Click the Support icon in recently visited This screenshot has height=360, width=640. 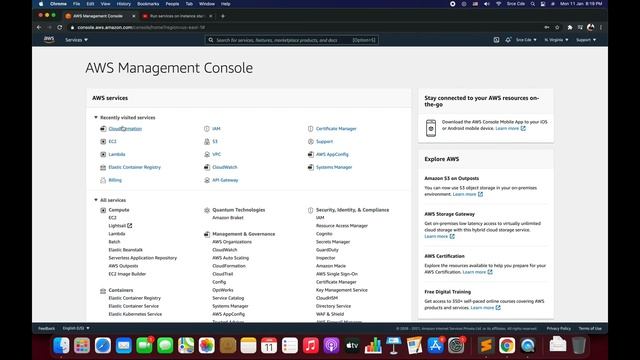coord(310,142)
